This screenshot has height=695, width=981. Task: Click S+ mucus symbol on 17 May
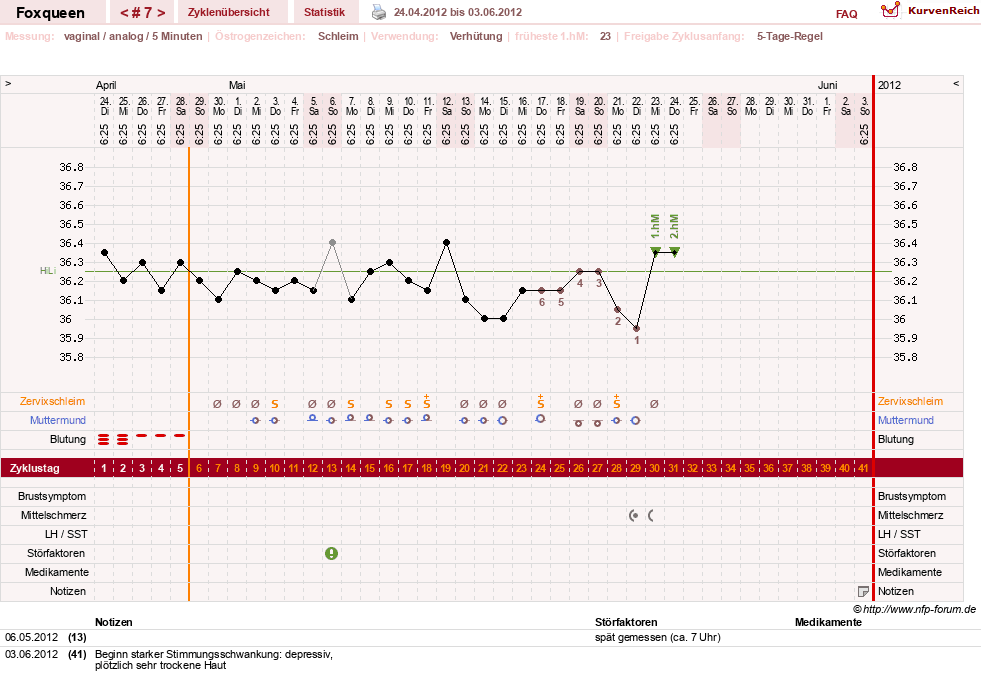[x=541, y=402]
